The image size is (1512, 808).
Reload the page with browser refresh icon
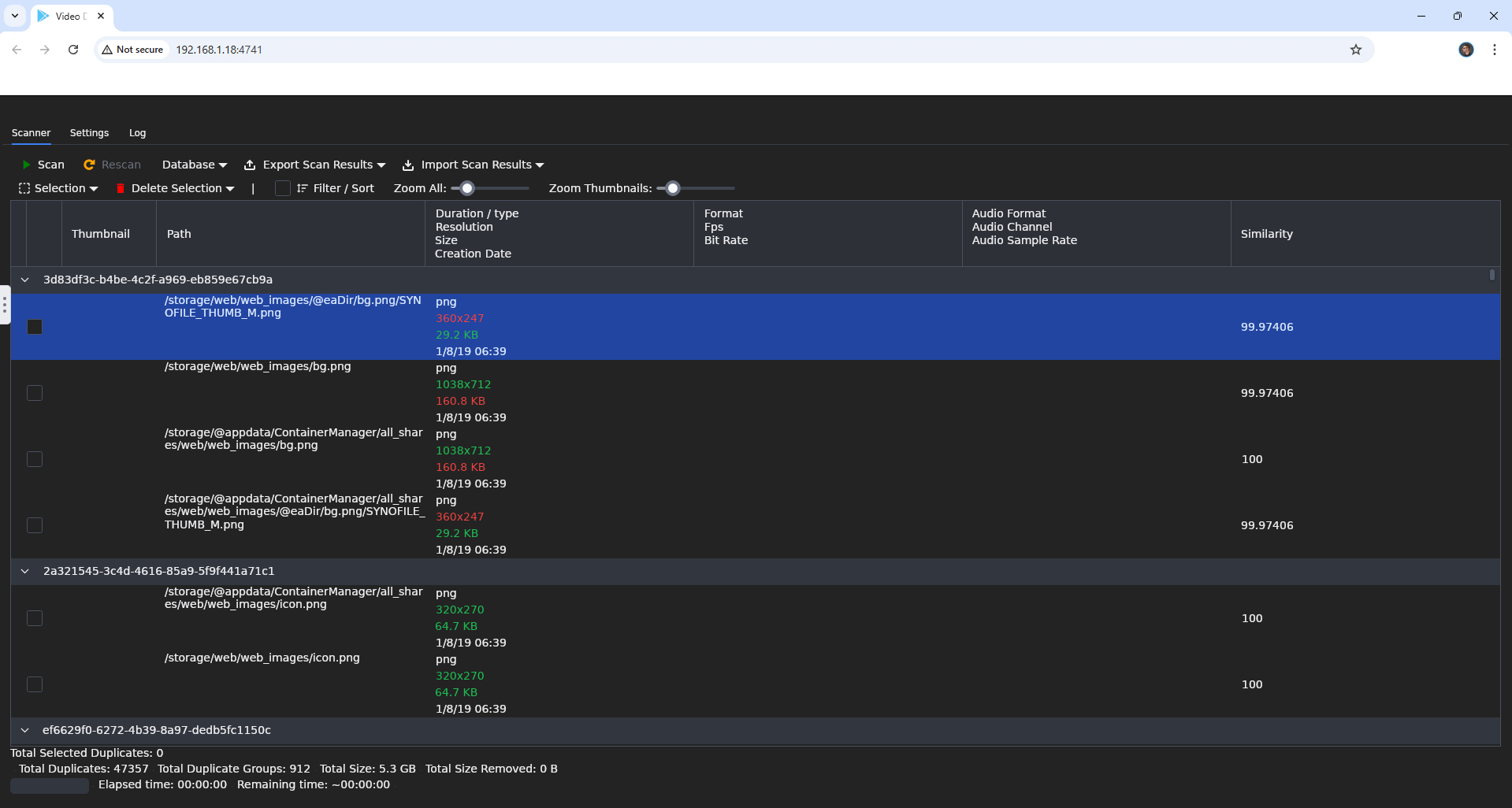pyautogui.click(x=73, y=50)
